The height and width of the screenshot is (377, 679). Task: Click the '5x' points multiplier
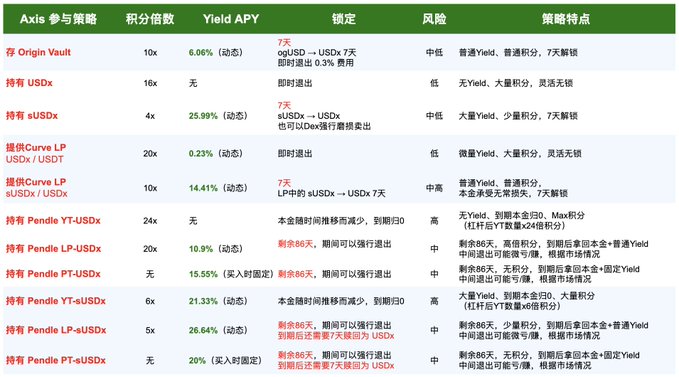point(150,330)
